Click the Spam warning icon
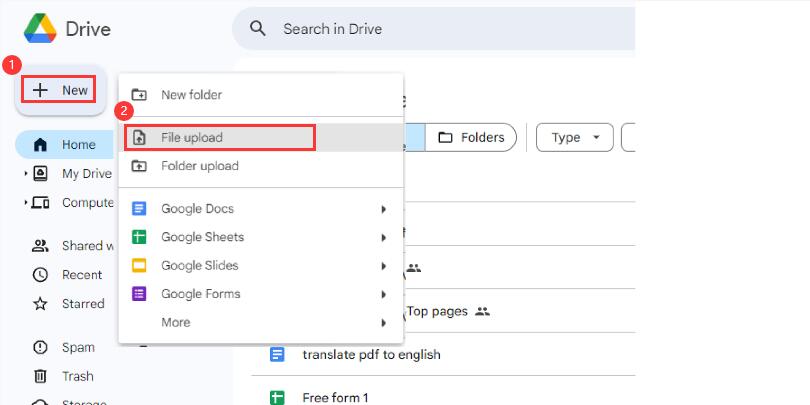This screenshot has width=810, height=405. 40,348
